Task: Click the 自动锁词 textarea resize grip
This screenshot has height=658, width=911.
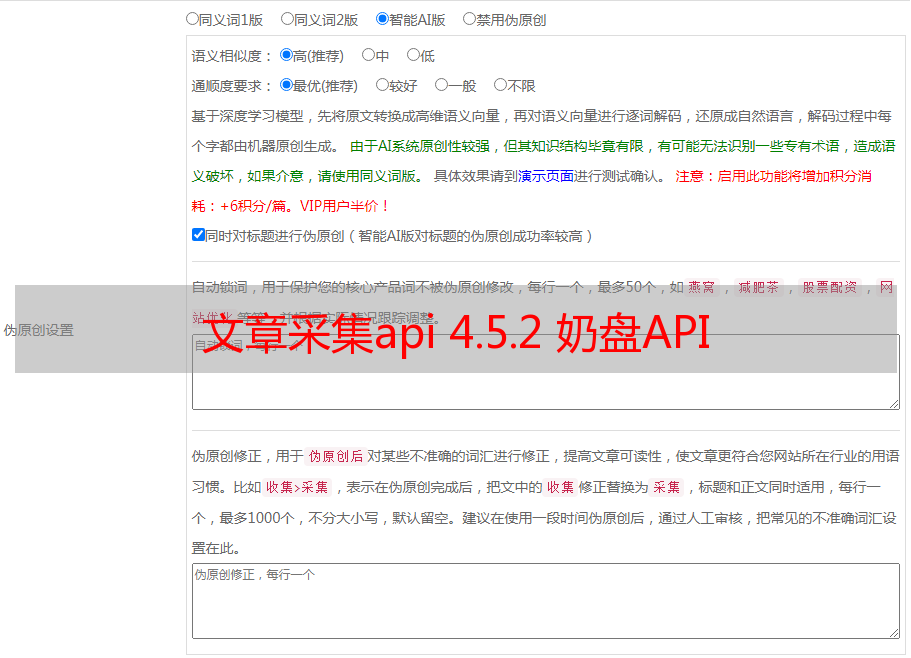Action: (x=894, y=404)
